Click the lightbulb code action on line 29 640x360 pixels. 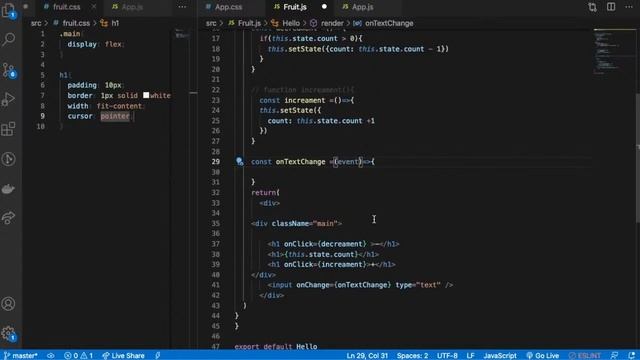click(240, 162)
